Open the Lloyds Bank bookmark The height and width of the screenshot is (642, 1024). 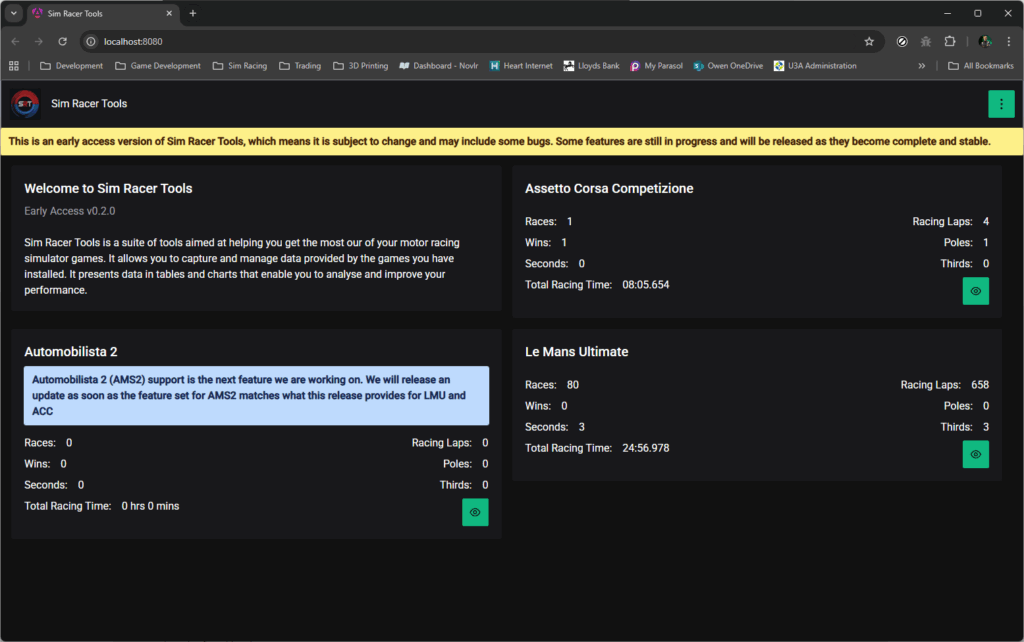[591, 66]
